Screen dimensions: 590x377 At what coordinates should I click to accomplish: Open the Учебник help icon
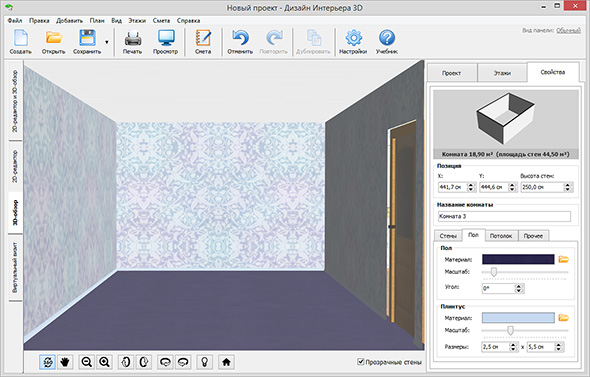tap(387, 41)
